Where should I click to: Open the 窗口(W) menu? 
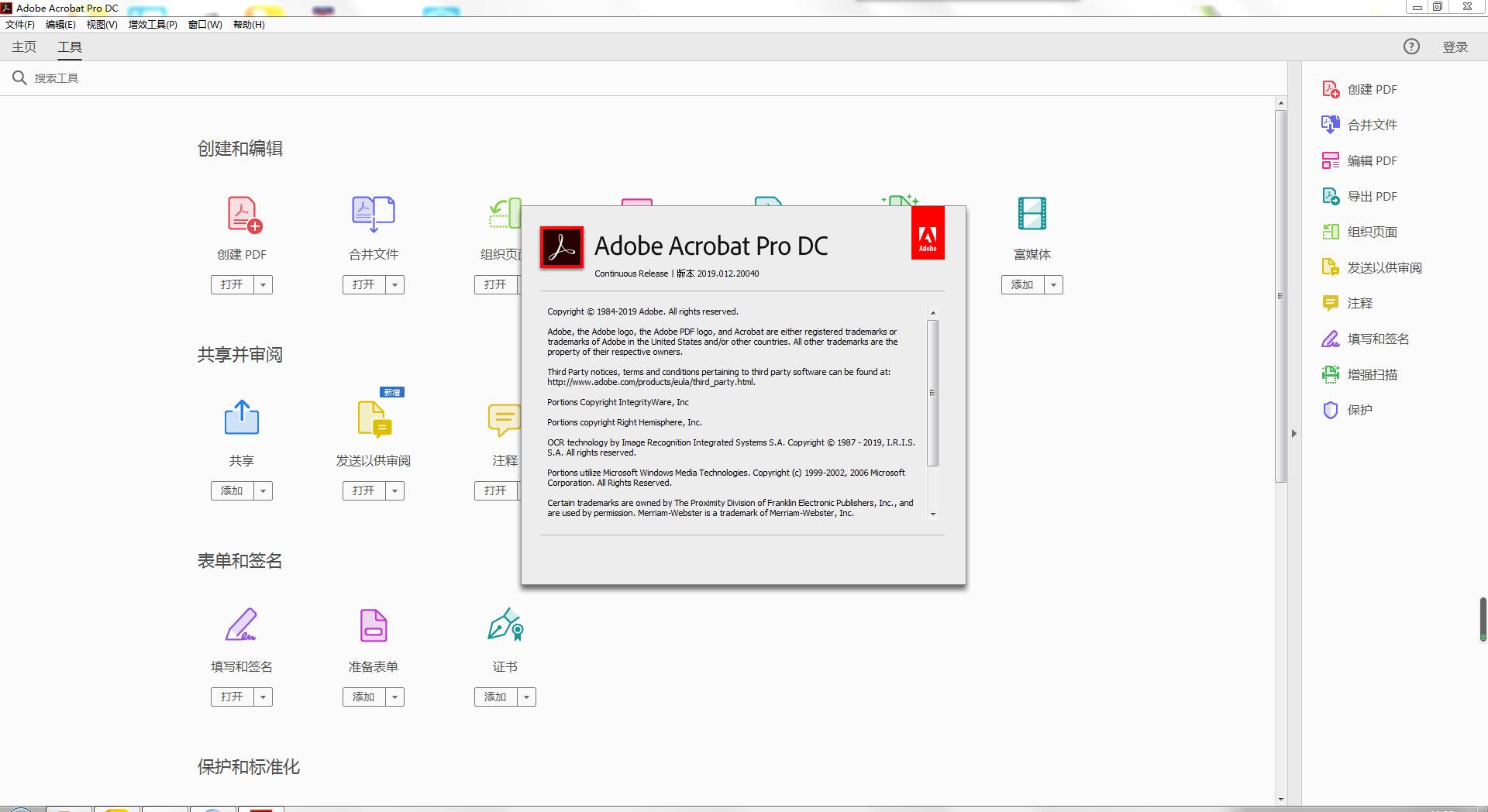205,24
